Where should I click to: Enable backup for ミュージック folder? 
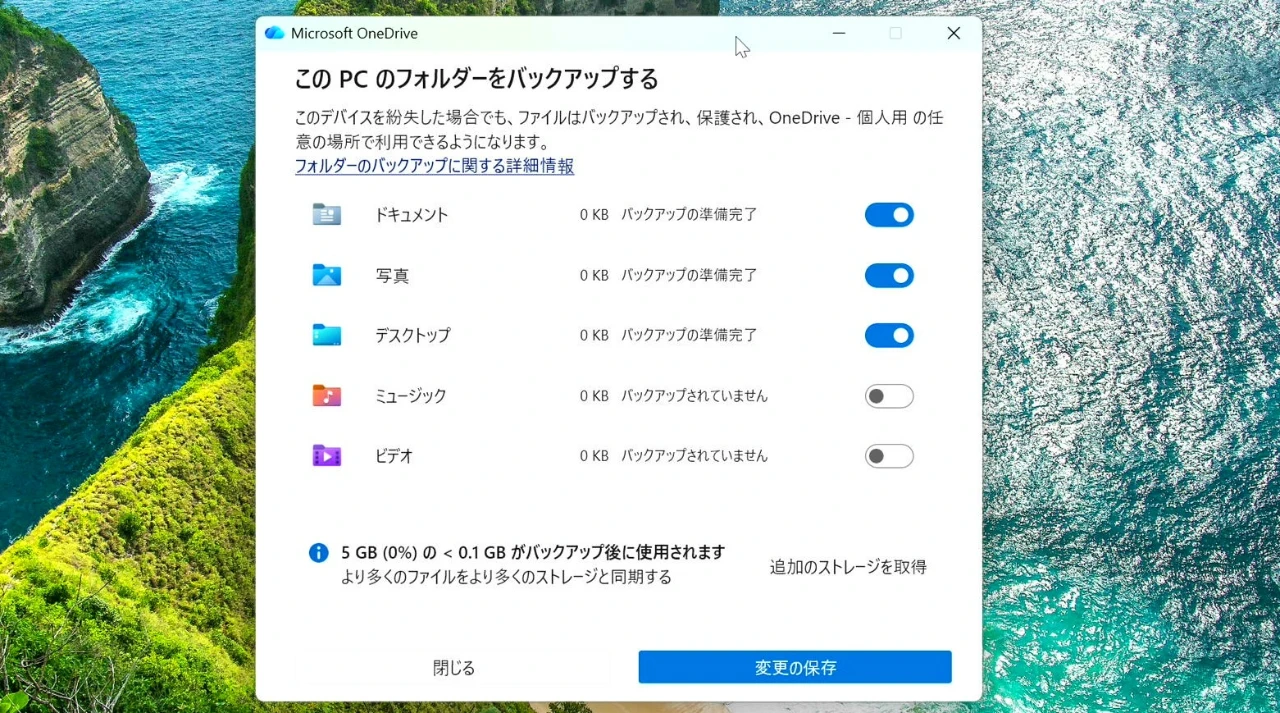[889, 396]
